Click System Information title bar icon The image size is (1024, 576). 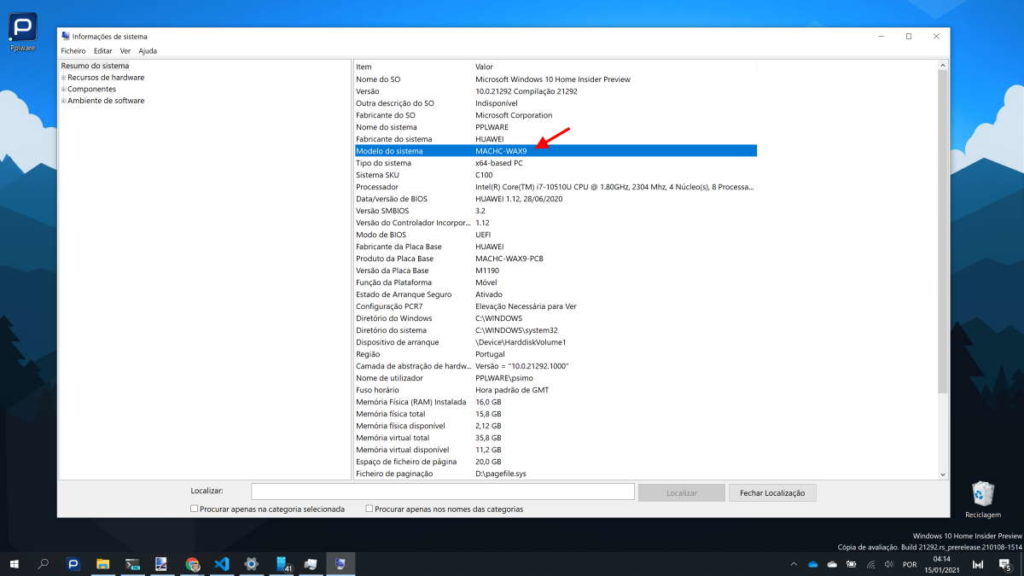tap(65, 36)
